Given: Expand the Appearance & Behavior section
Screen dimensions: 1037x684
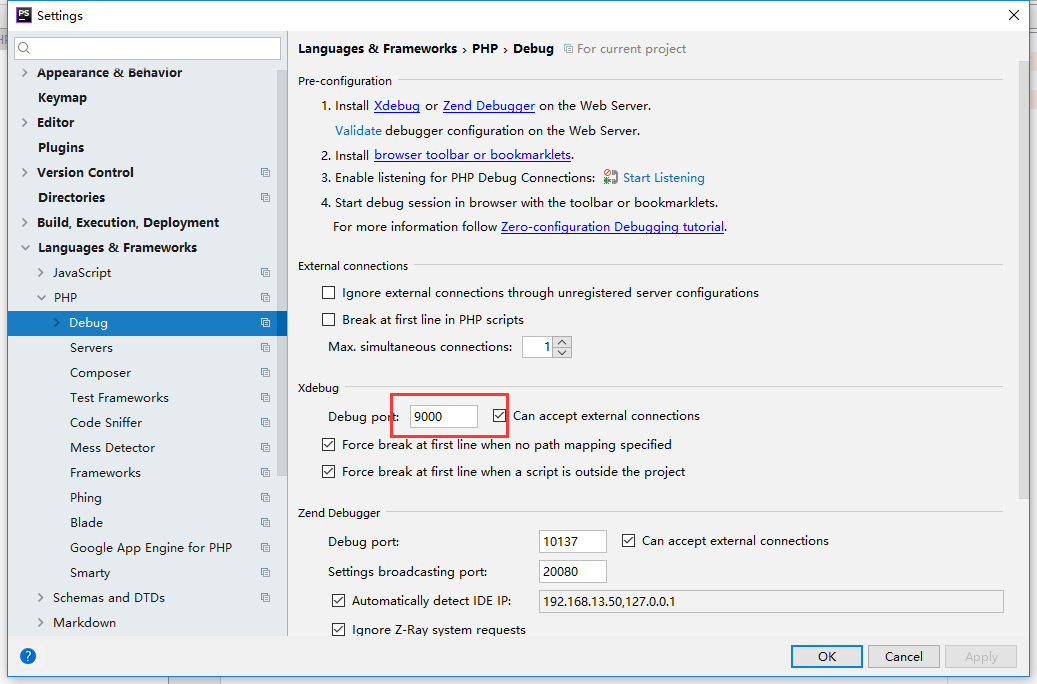Looking at the screenshot, I should coord(25,73).
